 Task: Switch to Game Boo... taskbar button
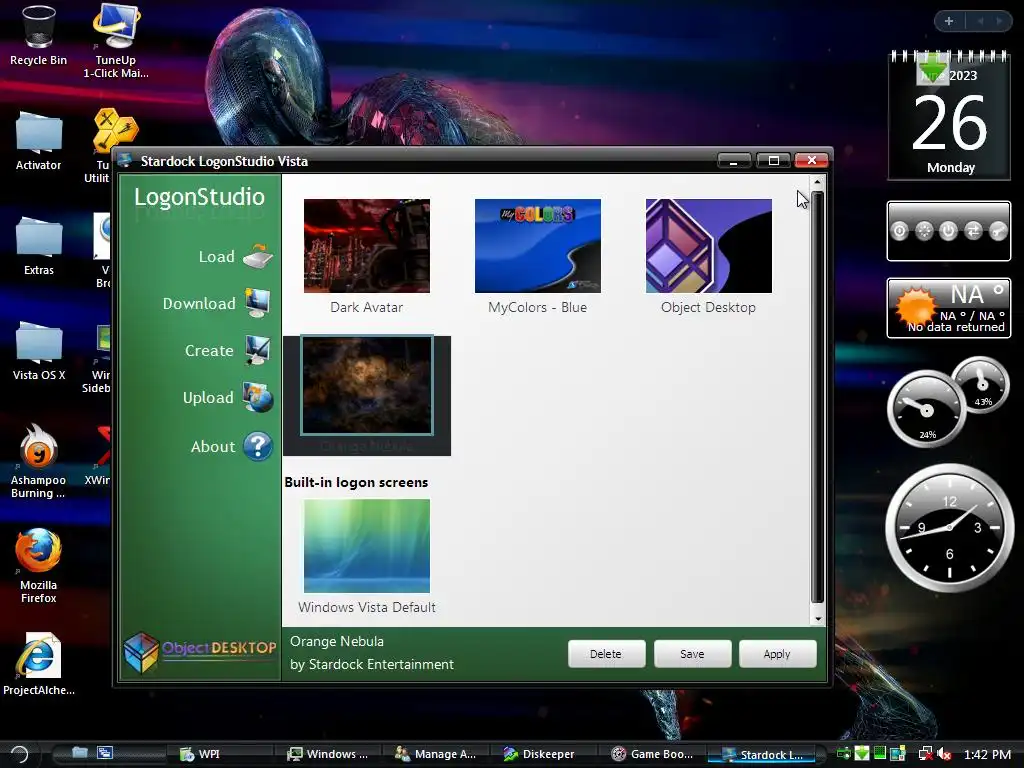tap(652, 754)
